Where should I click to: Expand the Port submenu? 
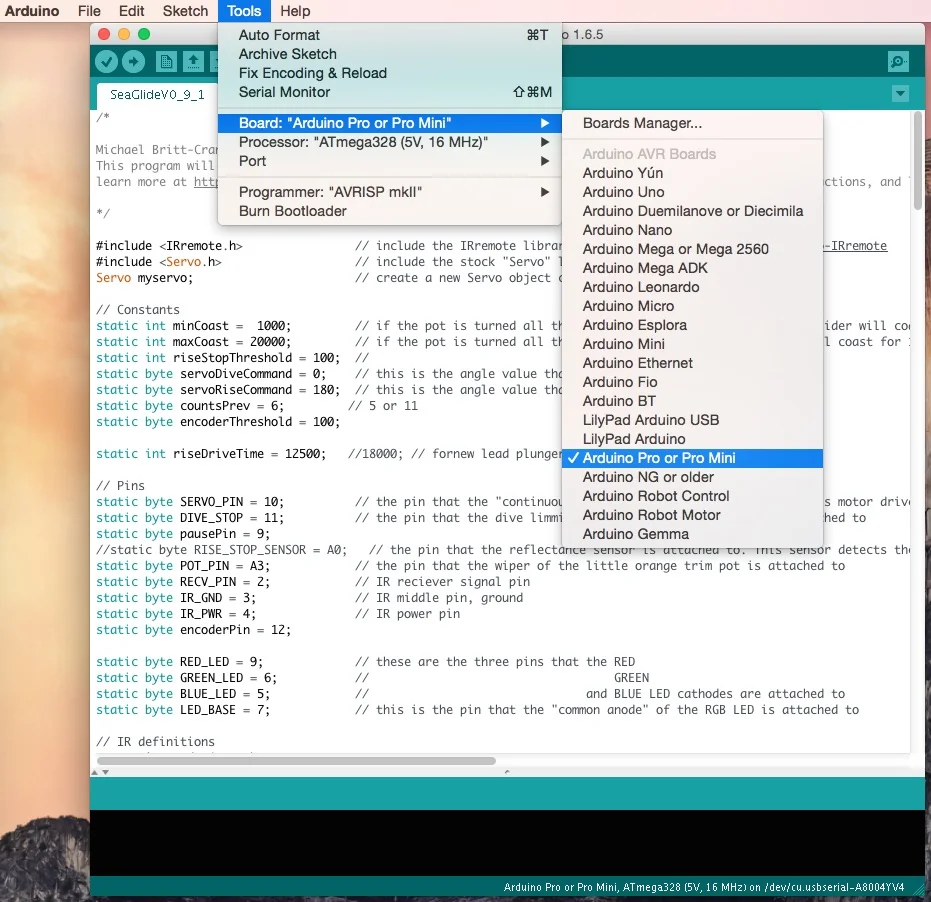pos(390,161)
